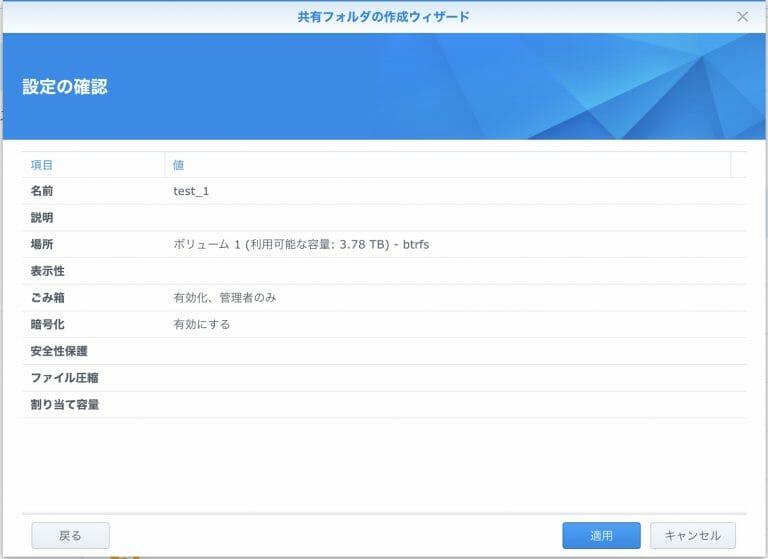
Task: Select the value test_1
Action: (x=191, y=192)
